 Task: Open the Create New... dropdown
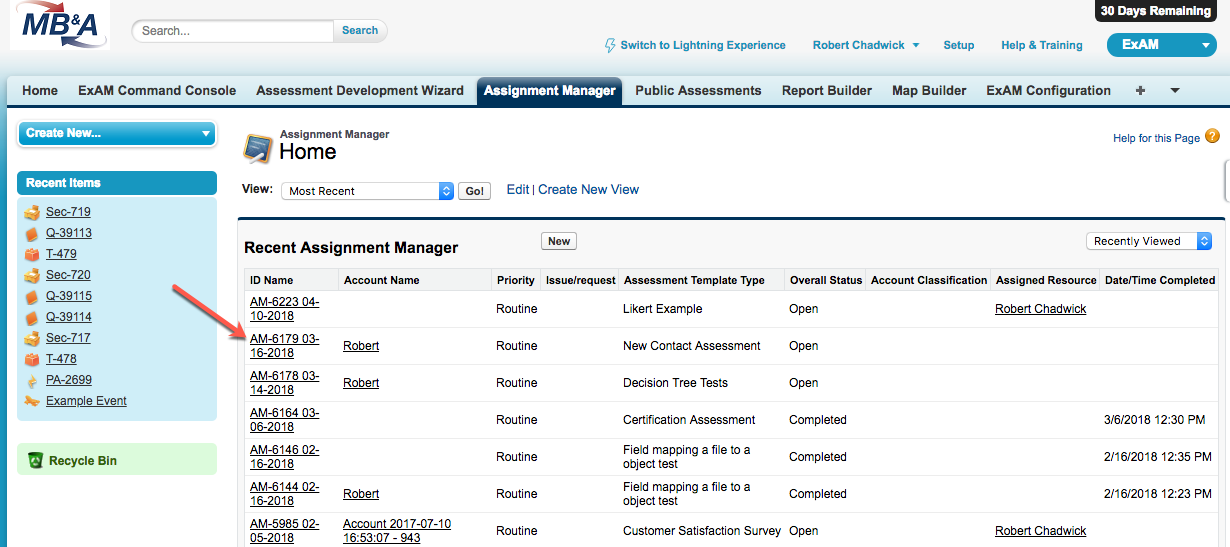tap(117, 133)
